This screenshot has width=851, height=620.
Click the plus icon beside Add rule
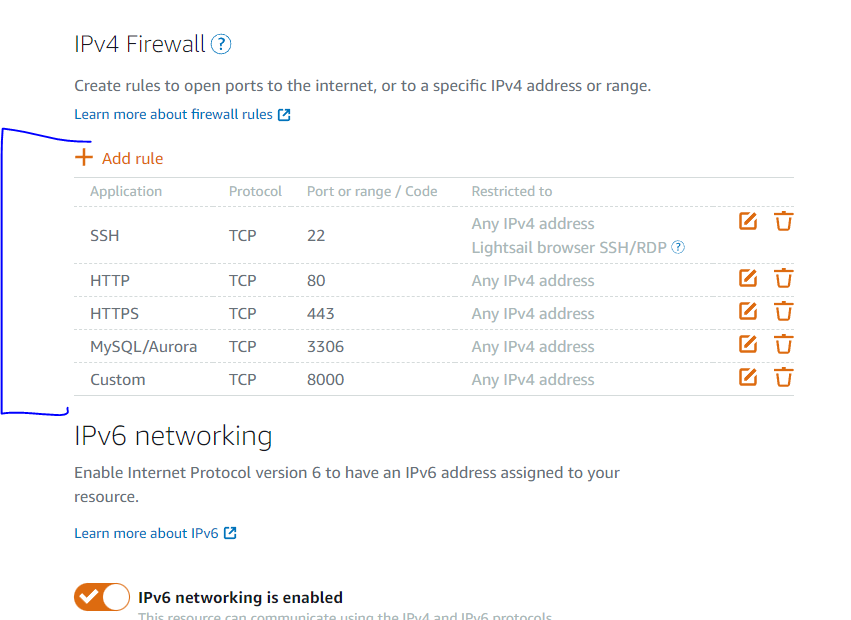pos(84,158)
